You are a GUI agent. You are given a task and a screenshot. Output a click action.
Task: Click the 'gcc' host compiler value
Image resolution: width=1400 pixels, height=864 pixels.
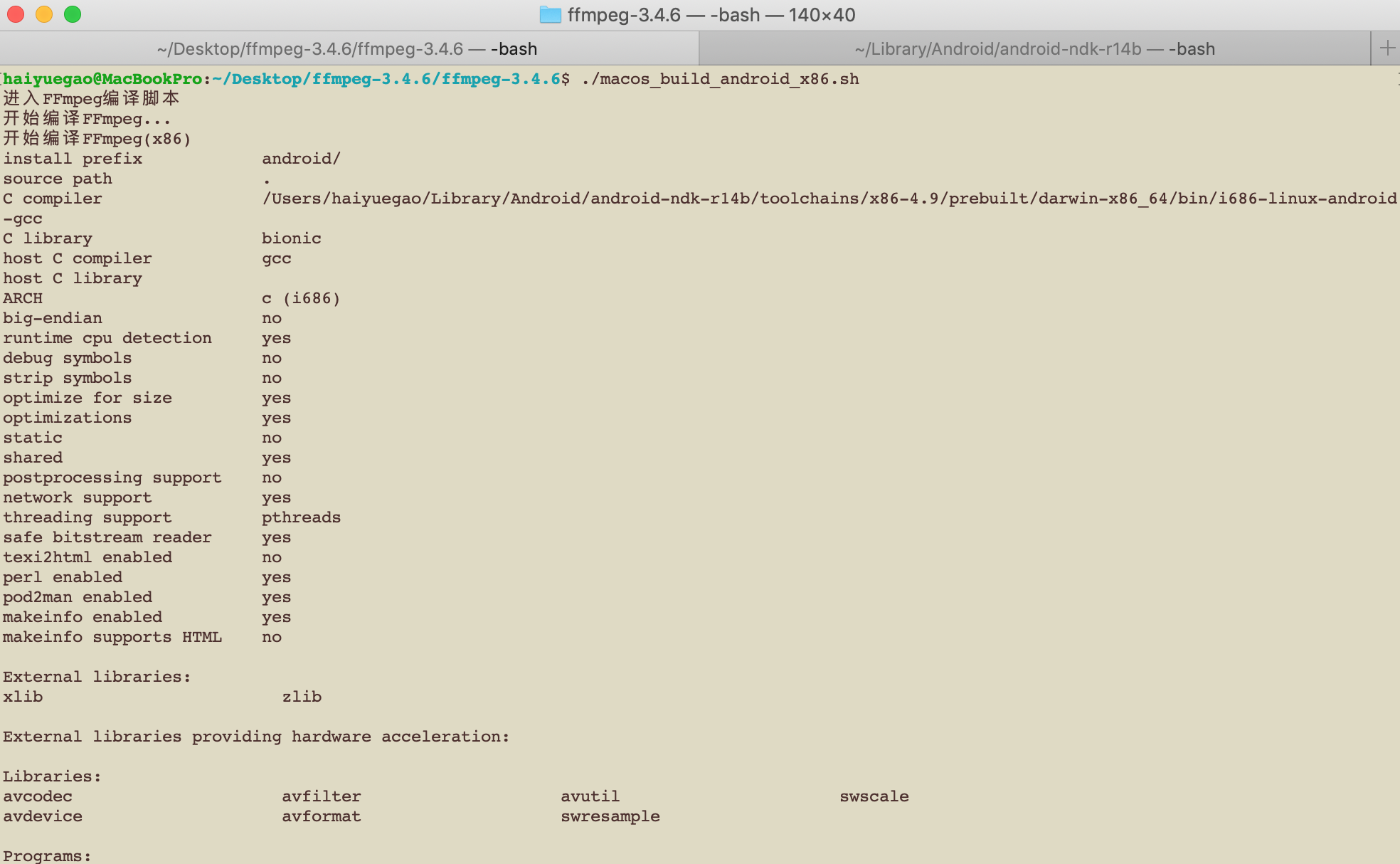[x=277, y=259]
